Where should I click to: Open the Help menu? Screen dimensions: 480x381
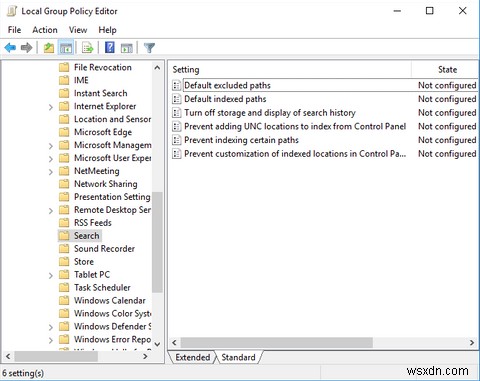(107, 30)
